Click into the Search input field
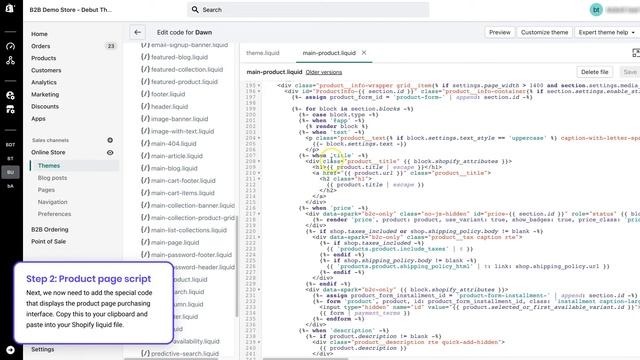Screen dimensions: 640x360 [308, 9]
